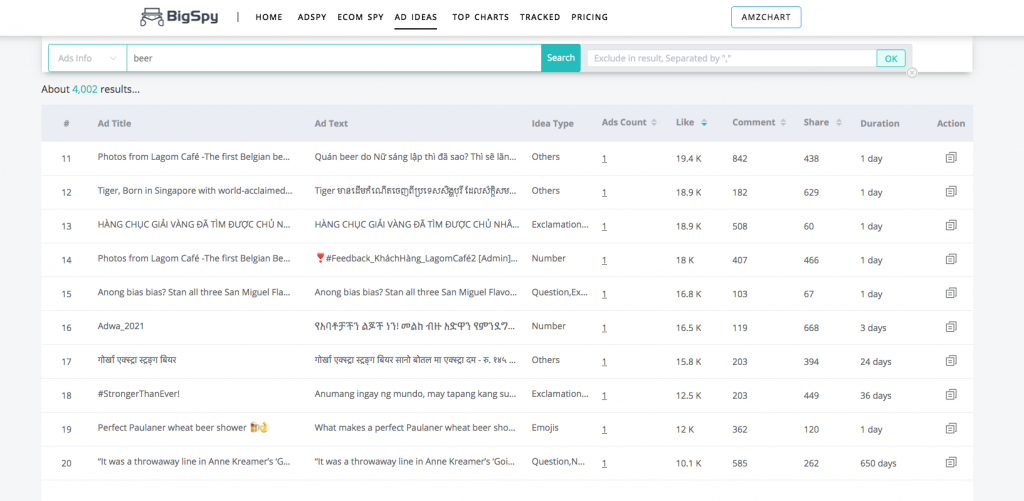This screenshot has height=501, width=1024.
Task: Select 'It was a throwaway line' title
Action: pyautogui.click(x=194, y=462)
